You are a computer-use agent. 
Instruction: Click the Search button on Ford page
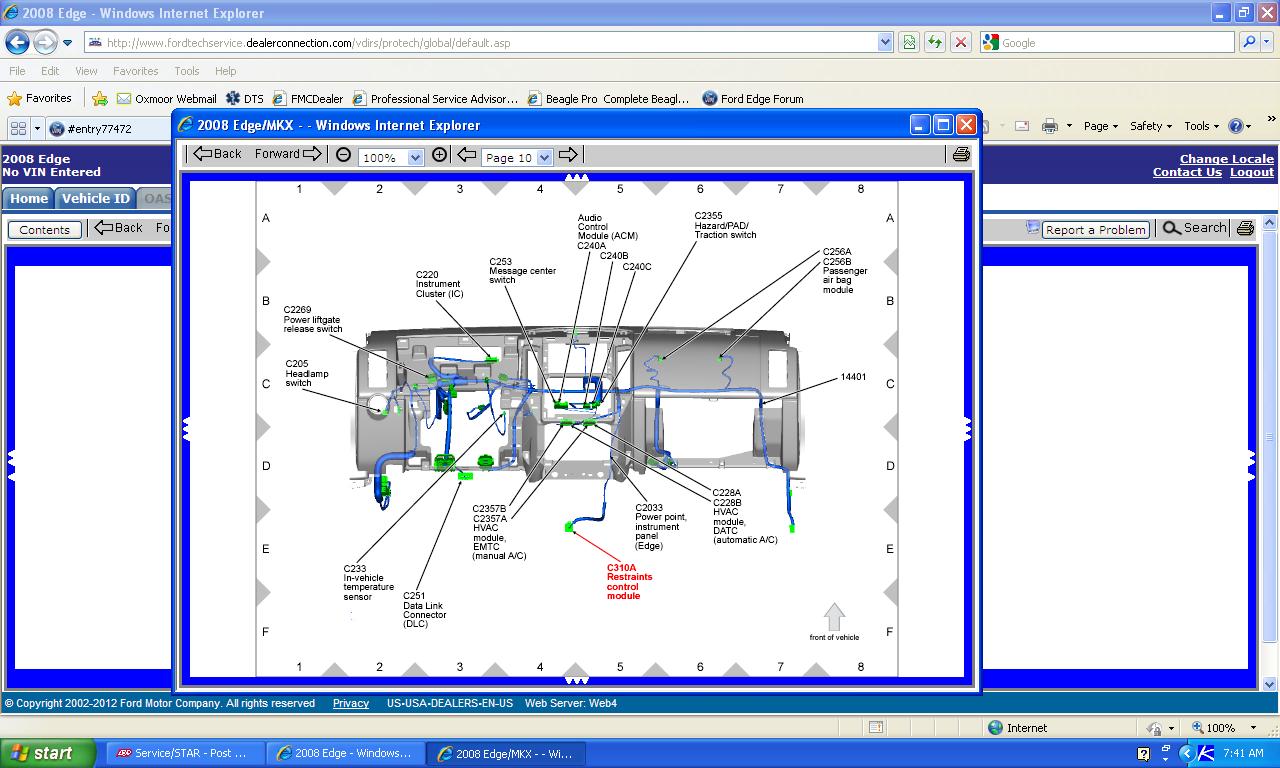[x=1194, y=228]
